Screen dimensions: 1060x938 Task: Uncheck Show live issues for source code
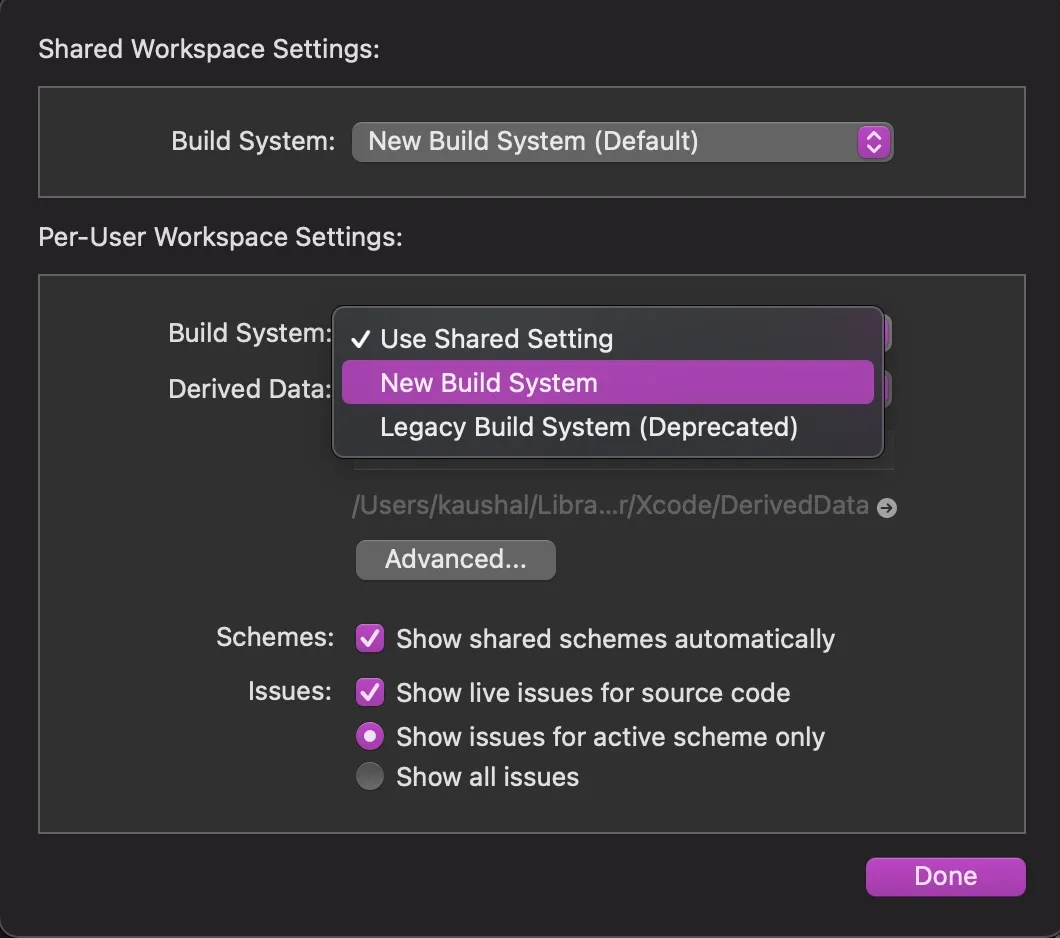point(371,692)
